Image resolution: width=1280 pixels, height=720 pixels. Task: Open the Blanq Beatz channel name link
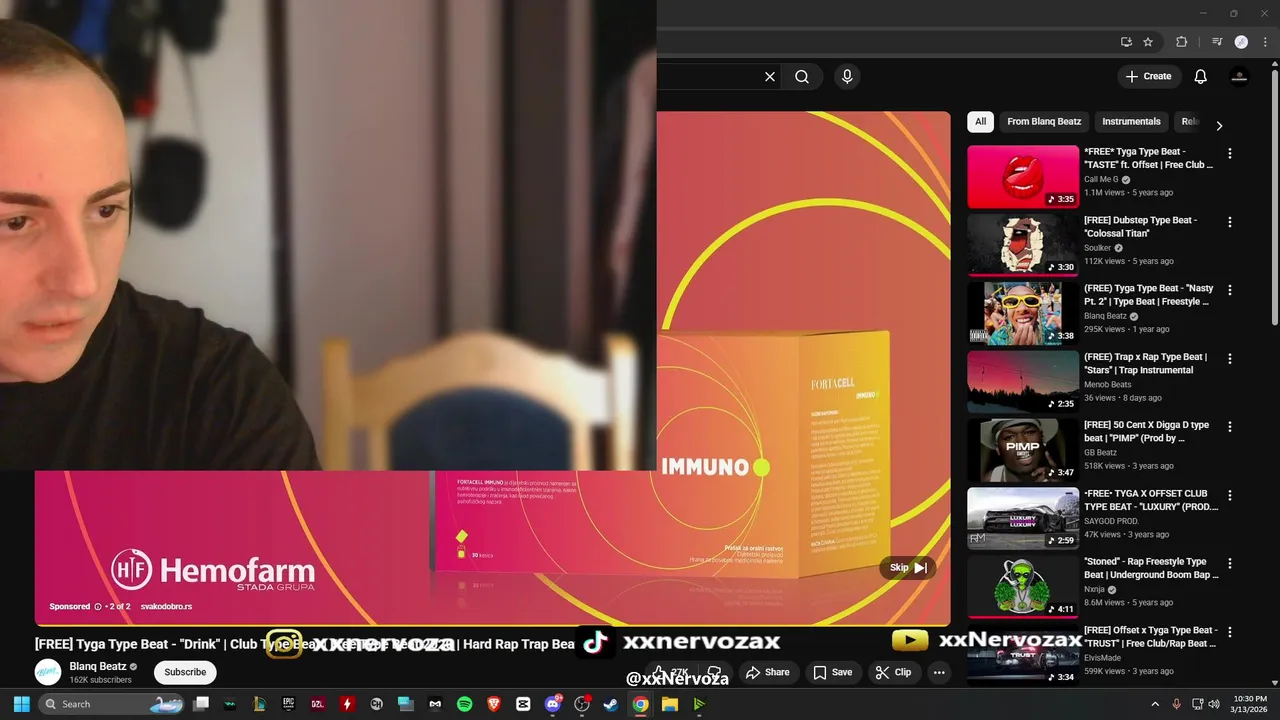click(x=98, y=666)
